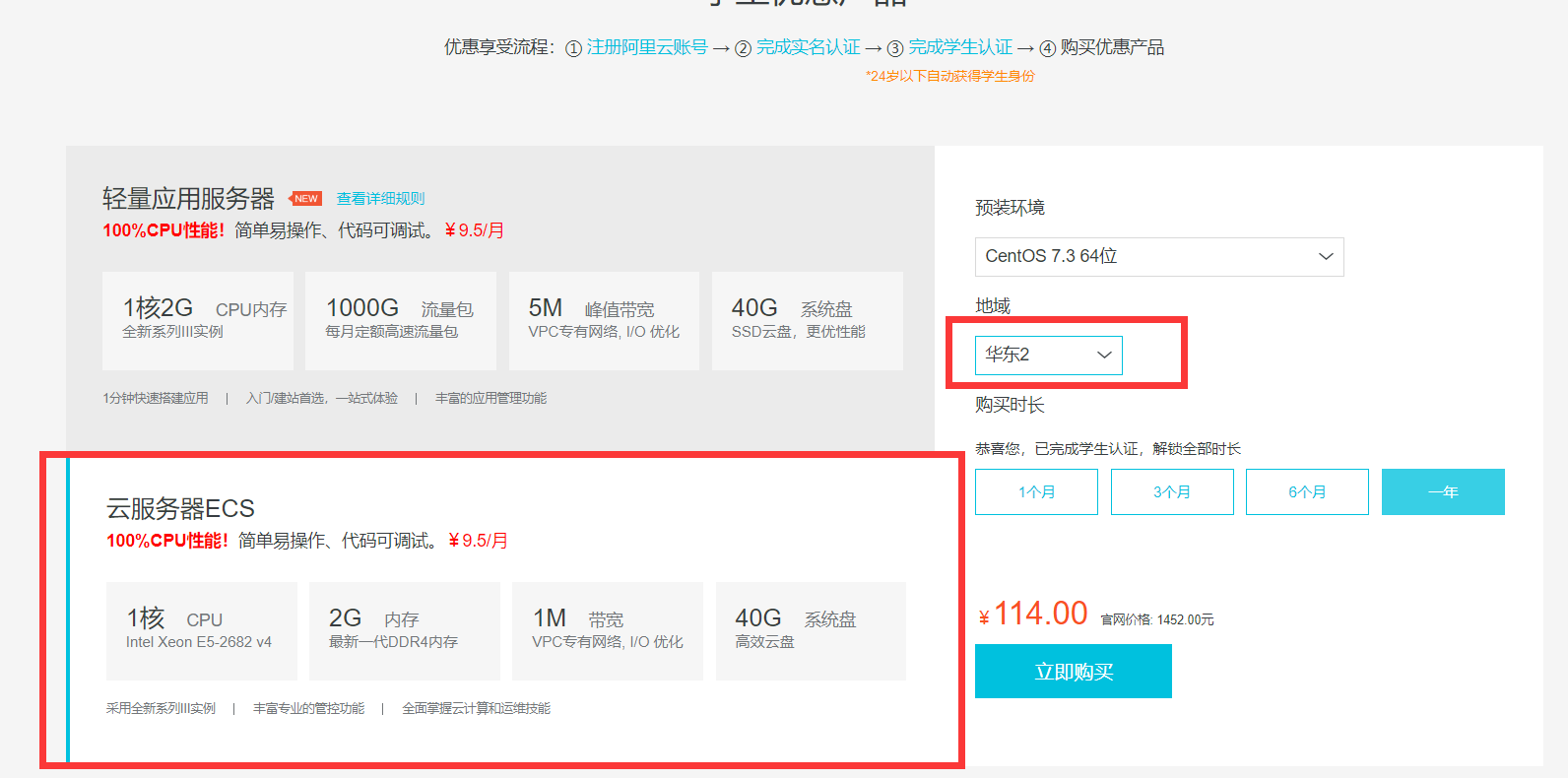Click the 1核2G CPU内存 spec tile

(198, 321)
